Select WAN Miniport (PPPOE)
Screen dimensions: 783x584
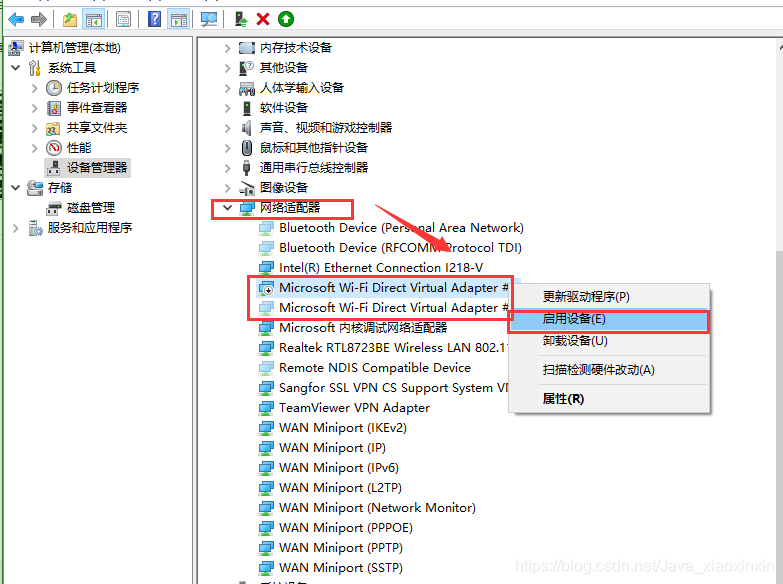346,528
